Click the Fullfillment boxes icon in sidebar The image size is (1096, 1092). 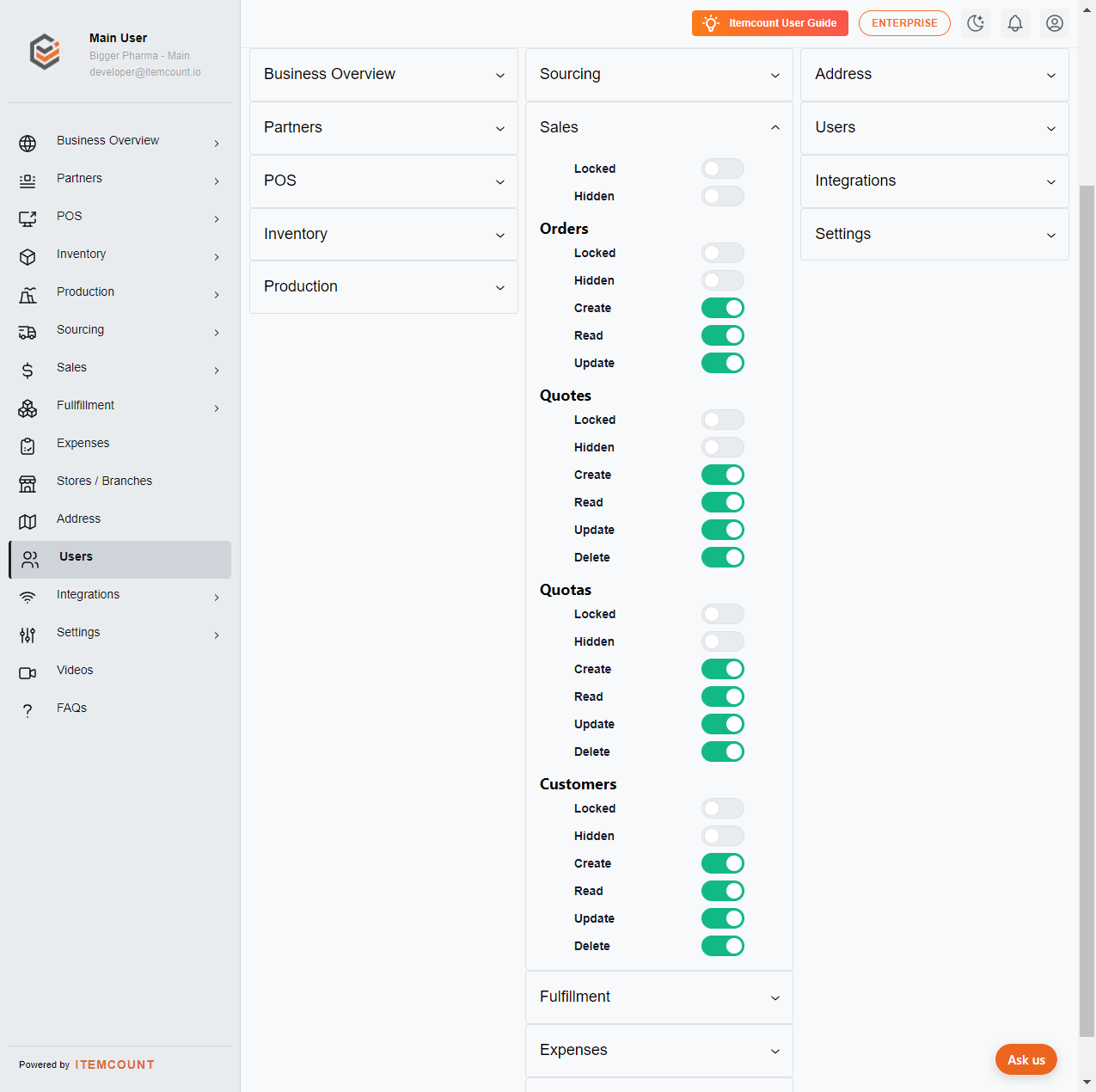[x=28, y=408]
